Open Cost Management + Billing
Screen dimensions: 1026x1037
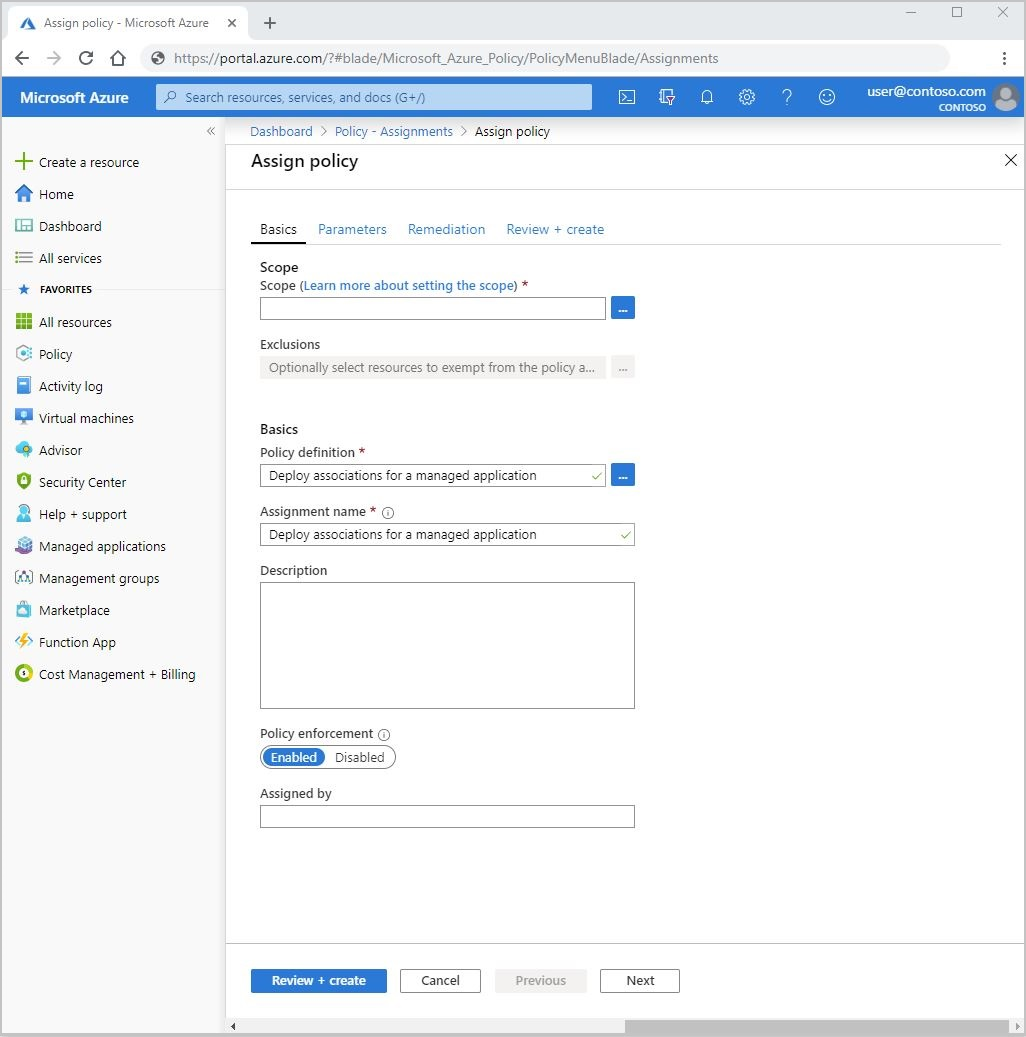pos(115,673)
